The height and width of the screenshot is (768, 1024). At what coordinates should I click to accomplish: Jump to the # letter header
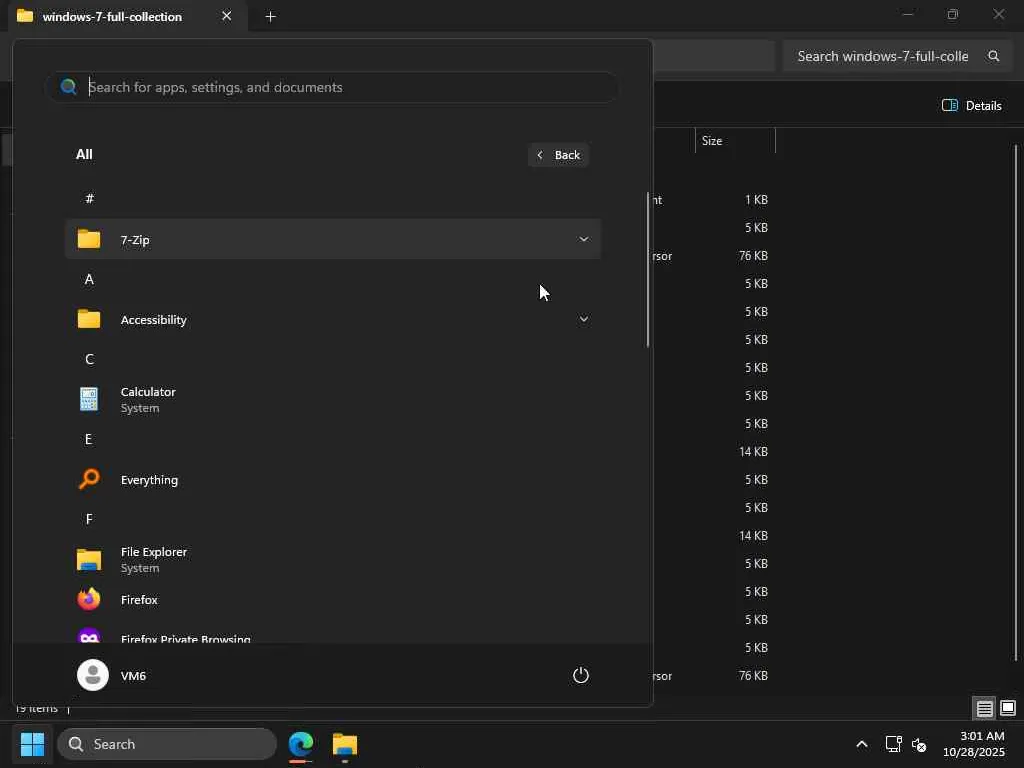pos(89,199)
